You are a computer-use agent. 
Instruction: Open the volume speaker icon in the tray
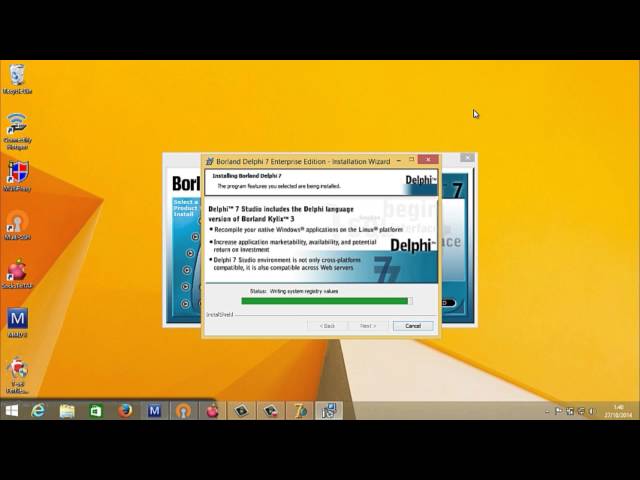[x=591, y=411]
